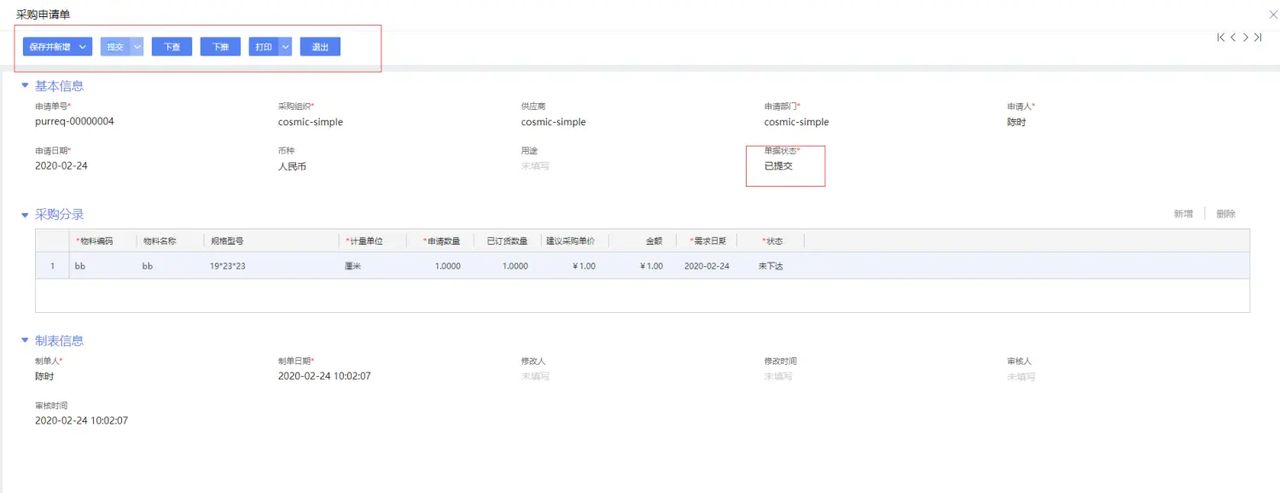Click the 审核时间 value 2020-02-24 10:02:07
The height and width of the screenshot is (493, 1280).
[82, 421]
